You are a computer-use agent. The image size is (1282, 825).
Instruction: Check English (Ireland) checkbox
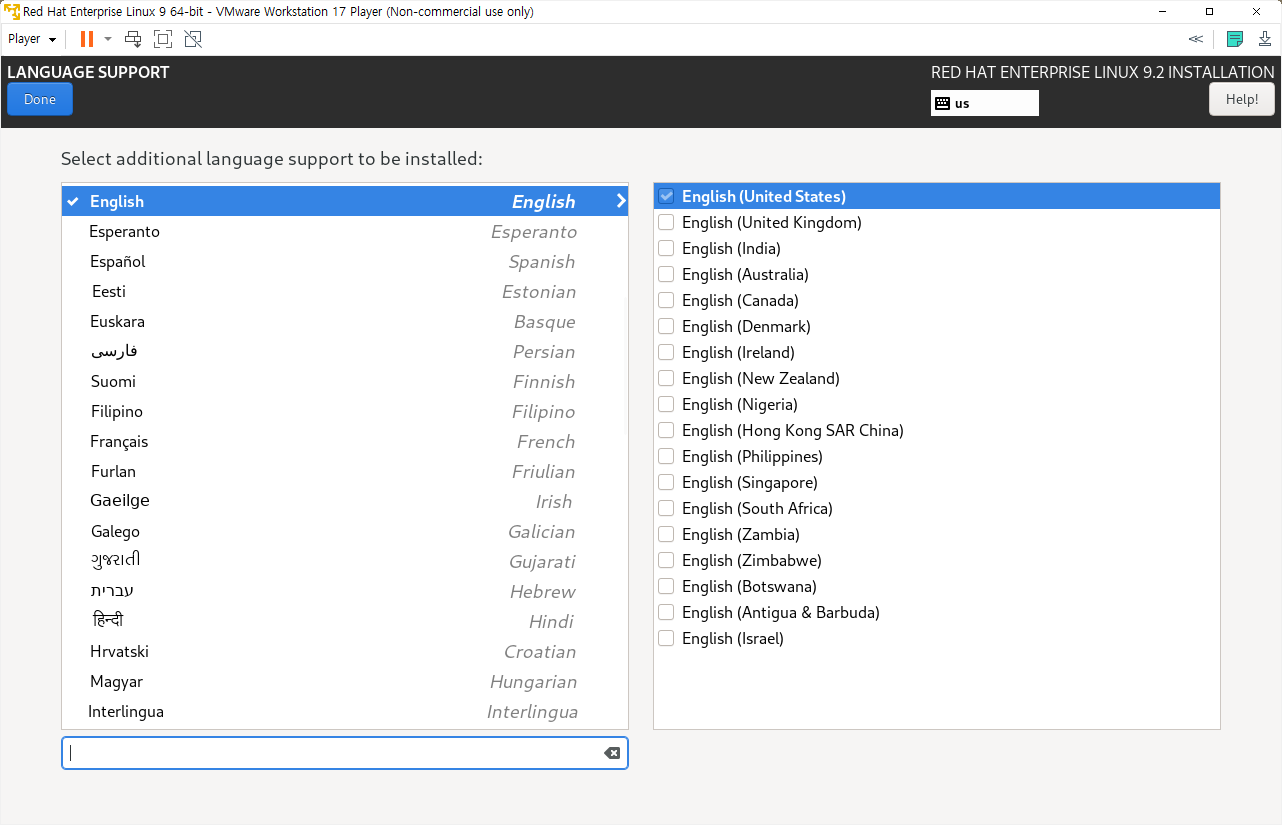click(666, 352)
